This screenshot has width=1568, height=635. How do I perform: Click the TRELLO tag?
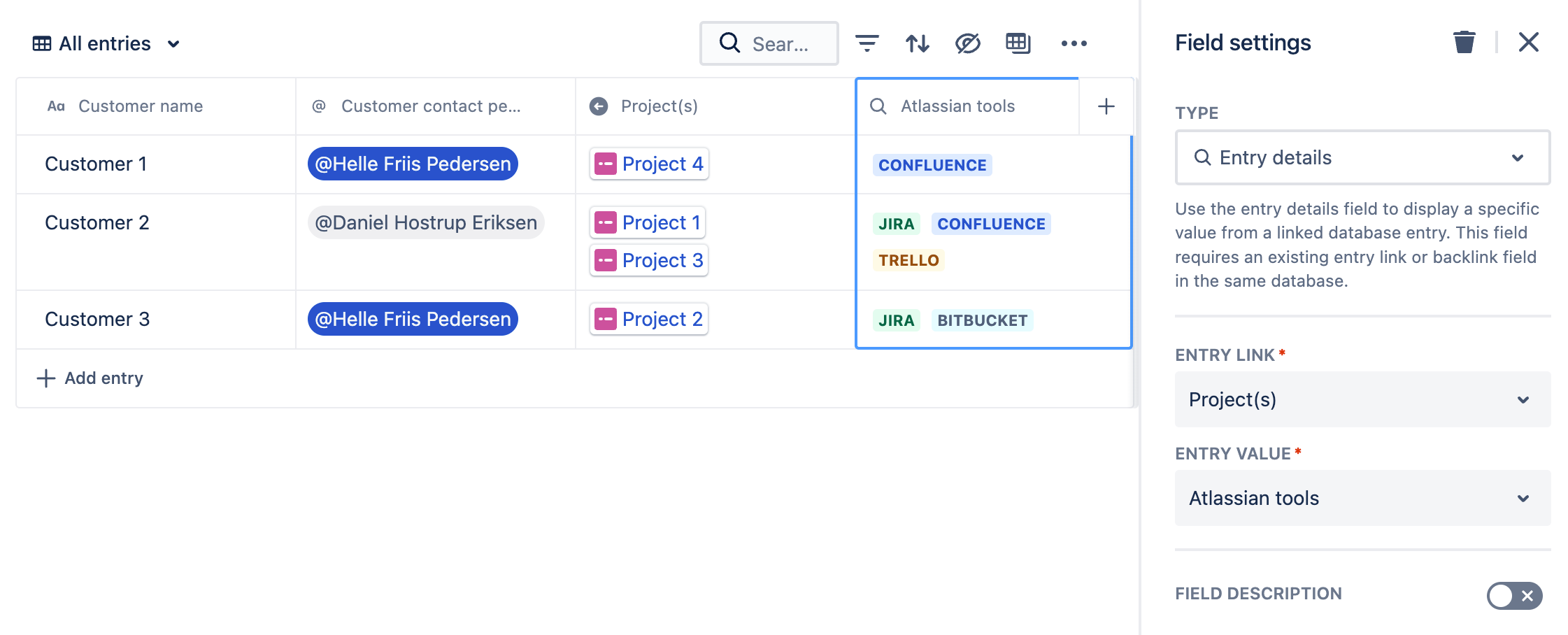[908, 260]
